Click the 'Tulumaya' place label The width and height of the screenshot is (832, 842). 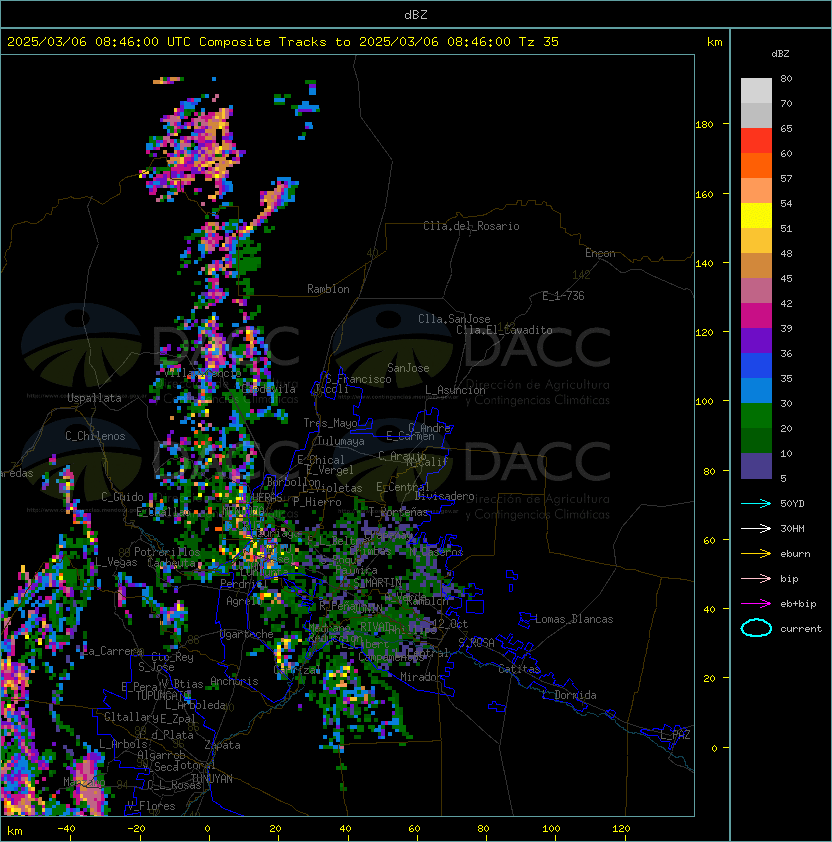click(x=341, y=441)
